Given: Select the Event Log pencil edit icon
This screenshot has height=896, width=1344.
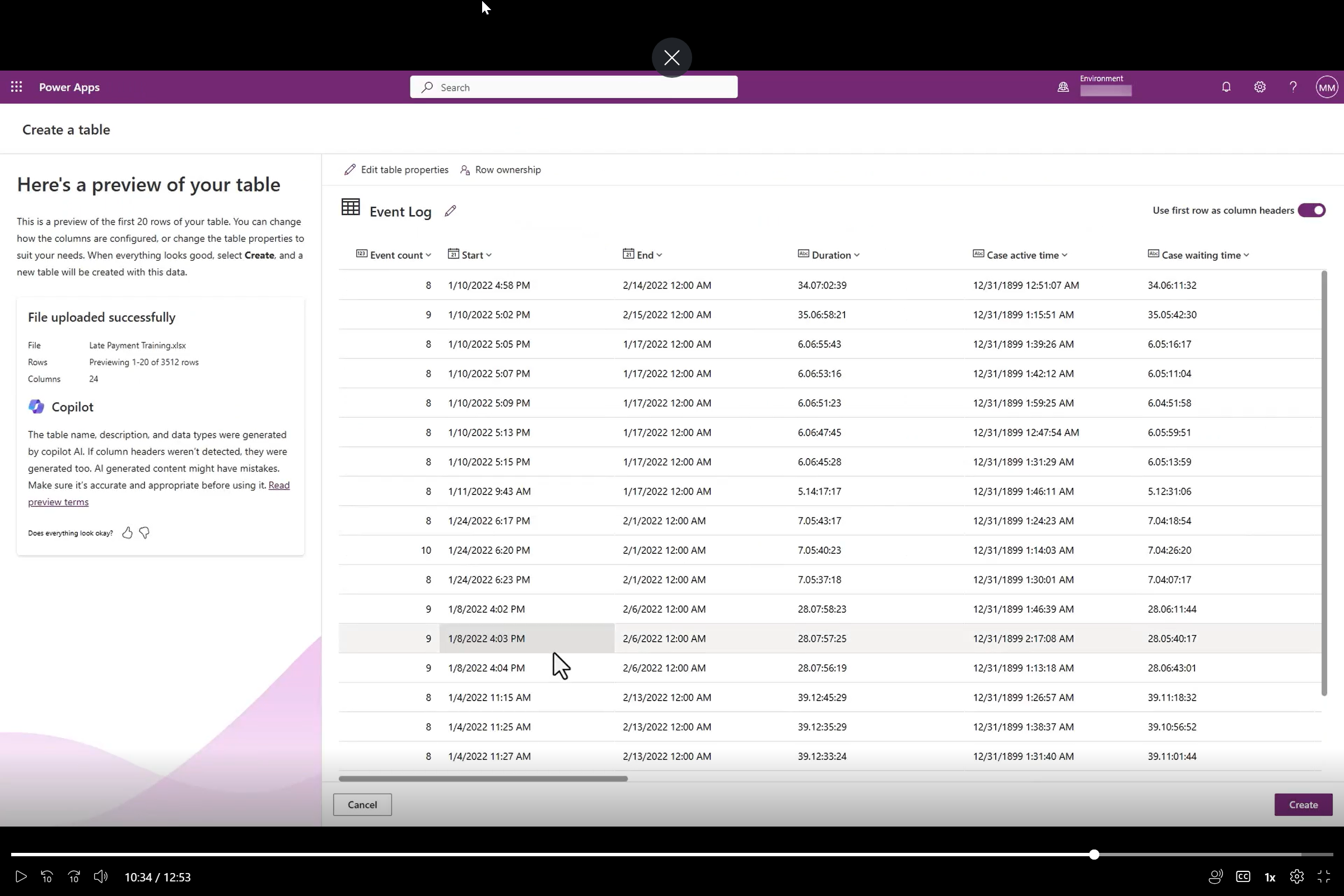Looking at the screenshot, I should pyautogui.click(x=450, y=211).
